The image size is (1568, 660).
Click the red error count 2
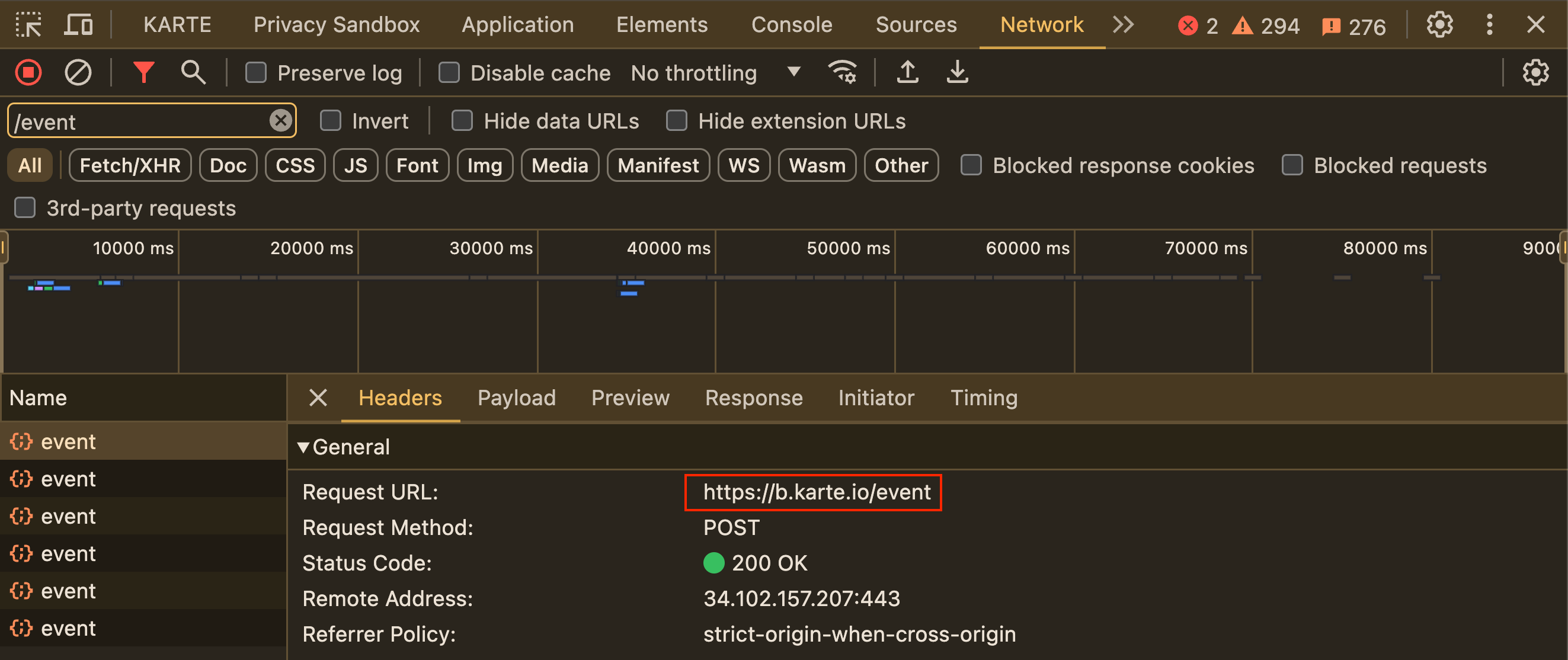click(1198, 25)
